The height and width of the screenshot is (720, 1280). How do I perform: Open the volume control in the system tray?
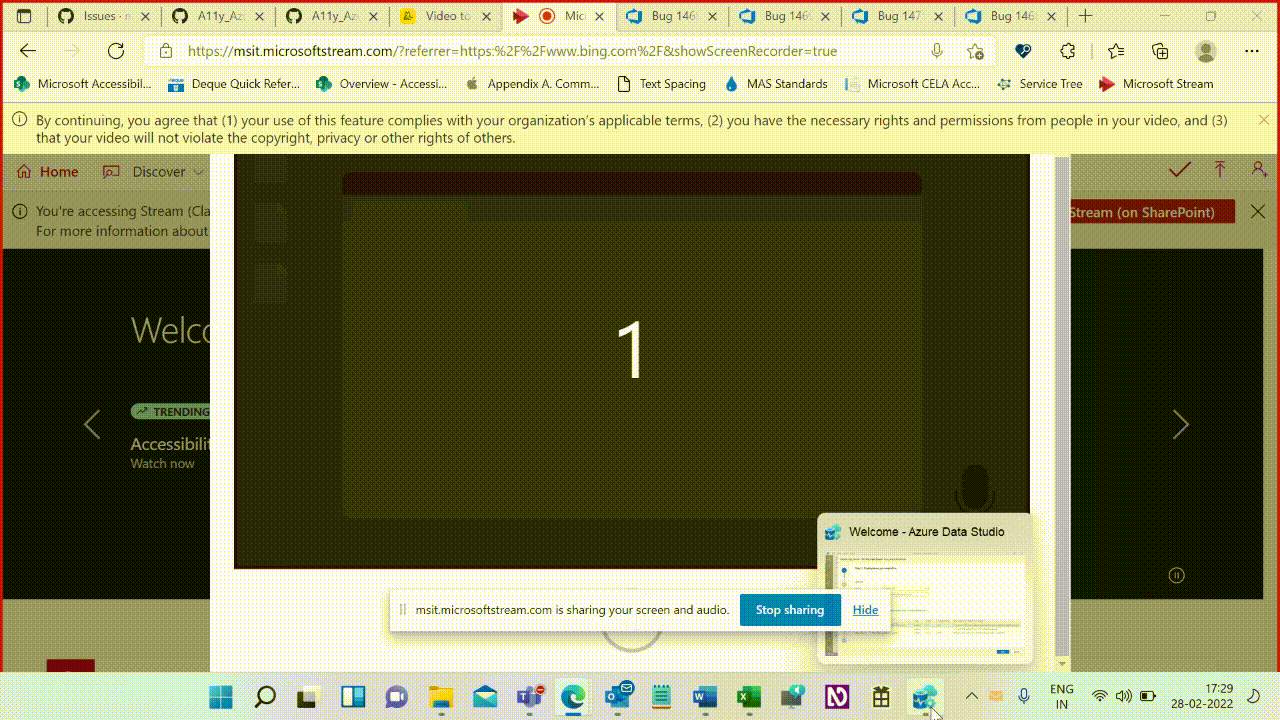[x=1123, y=695]
